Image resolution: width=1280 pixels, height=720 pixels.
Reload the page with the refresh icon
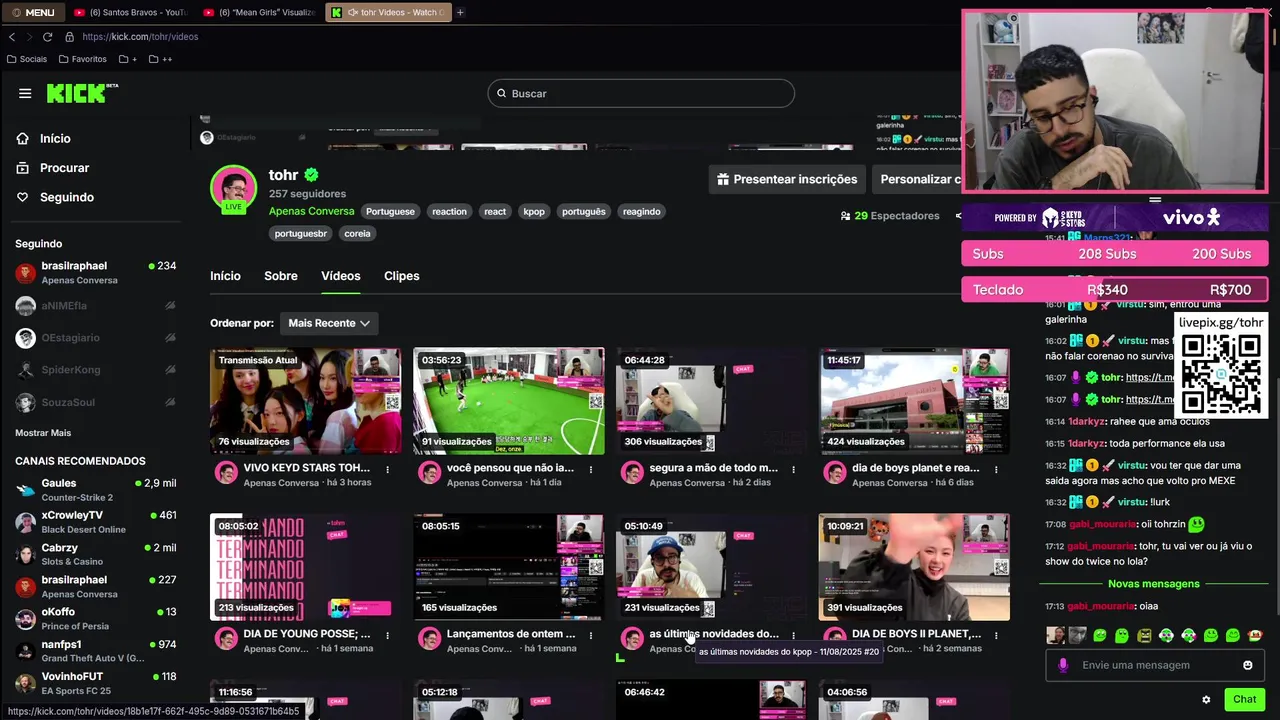[x=47, y=36]
